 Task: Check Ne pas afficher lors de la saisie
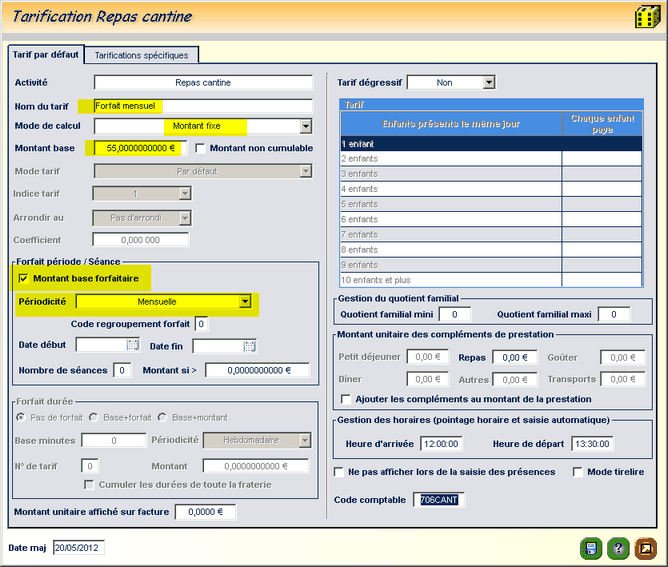click(339, 472)
